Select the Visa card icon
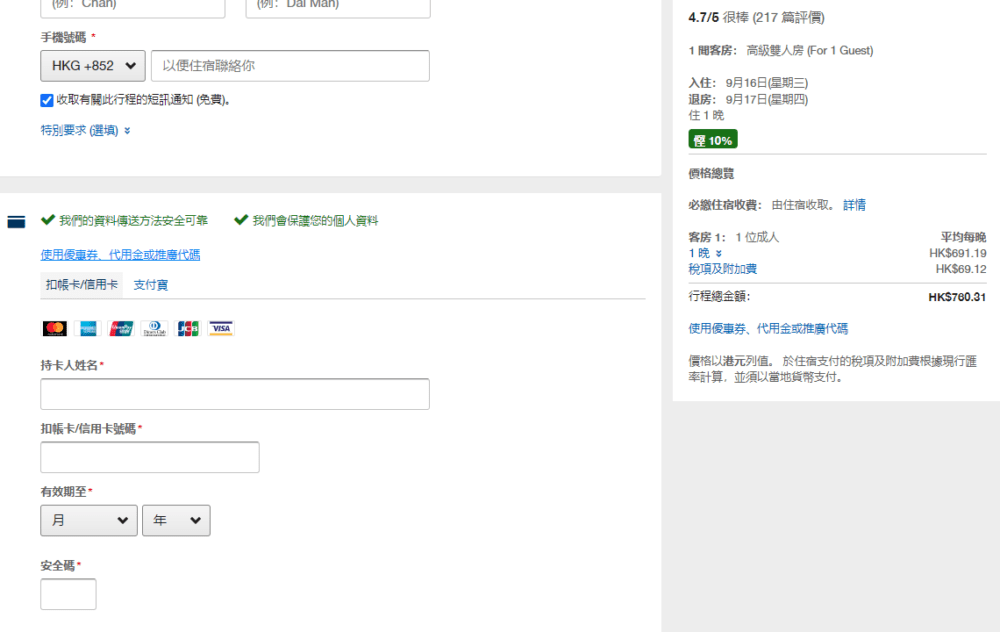This screenshot has width=1000, height=632. [x=220, y=327]
